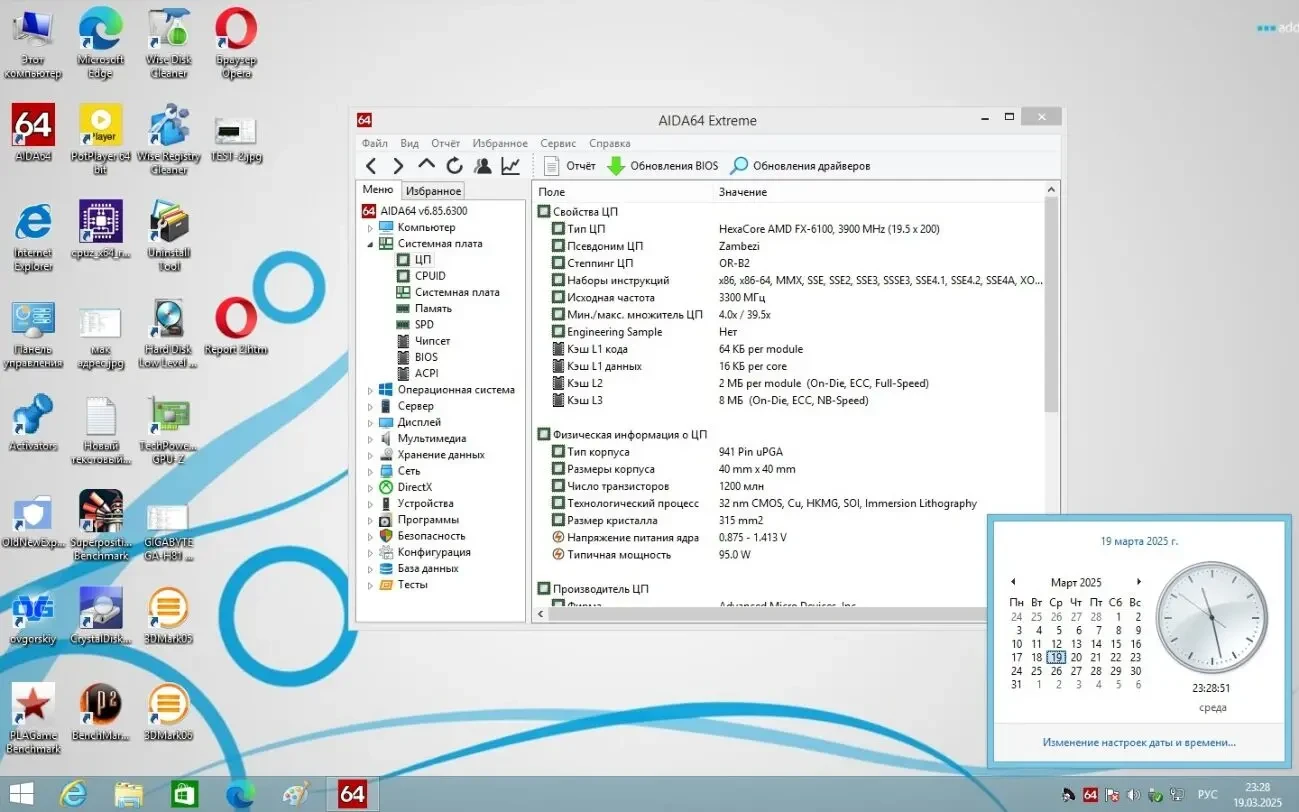1299x812 pixels.
Task: Expand the Устройства tree node
Action: [370, 503]
